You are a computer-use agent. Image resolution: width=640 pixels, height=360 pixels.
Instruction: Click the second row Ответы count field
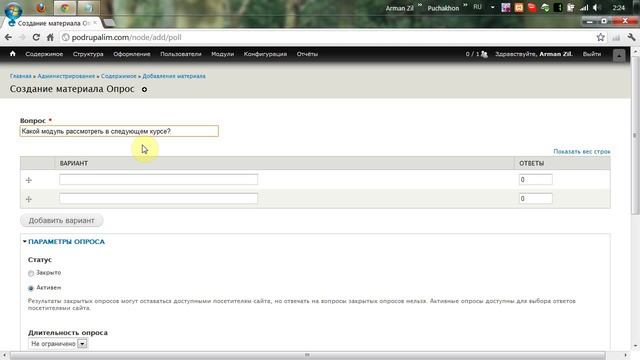click(536, 198)
